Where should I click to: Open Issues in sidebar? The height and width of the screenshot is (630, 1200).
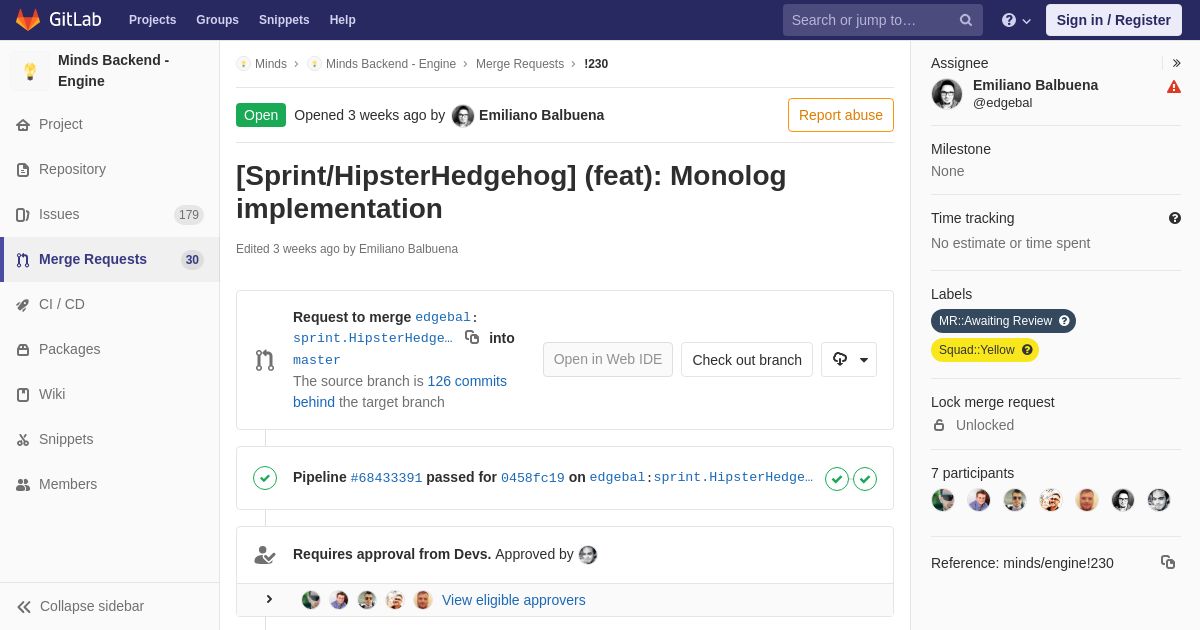coord(110,214)
